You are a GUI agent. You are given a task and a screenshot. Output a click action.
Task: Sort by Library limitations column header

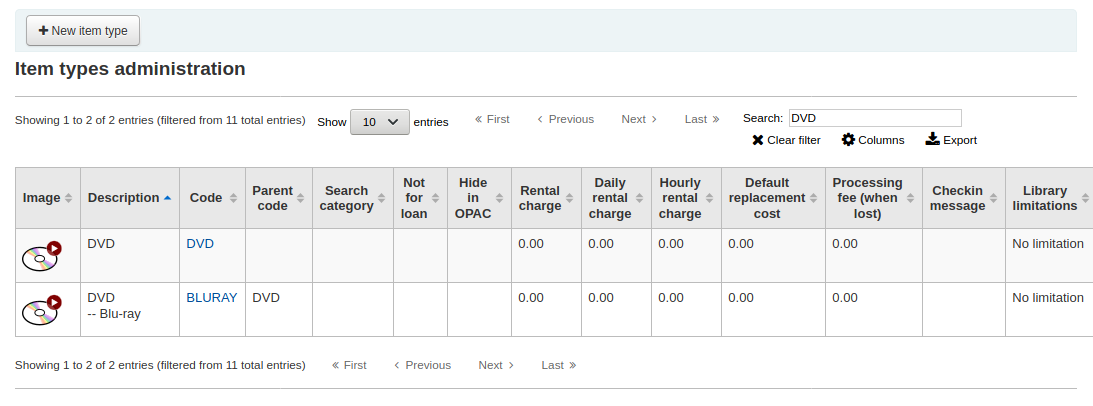pos(1049,198)
